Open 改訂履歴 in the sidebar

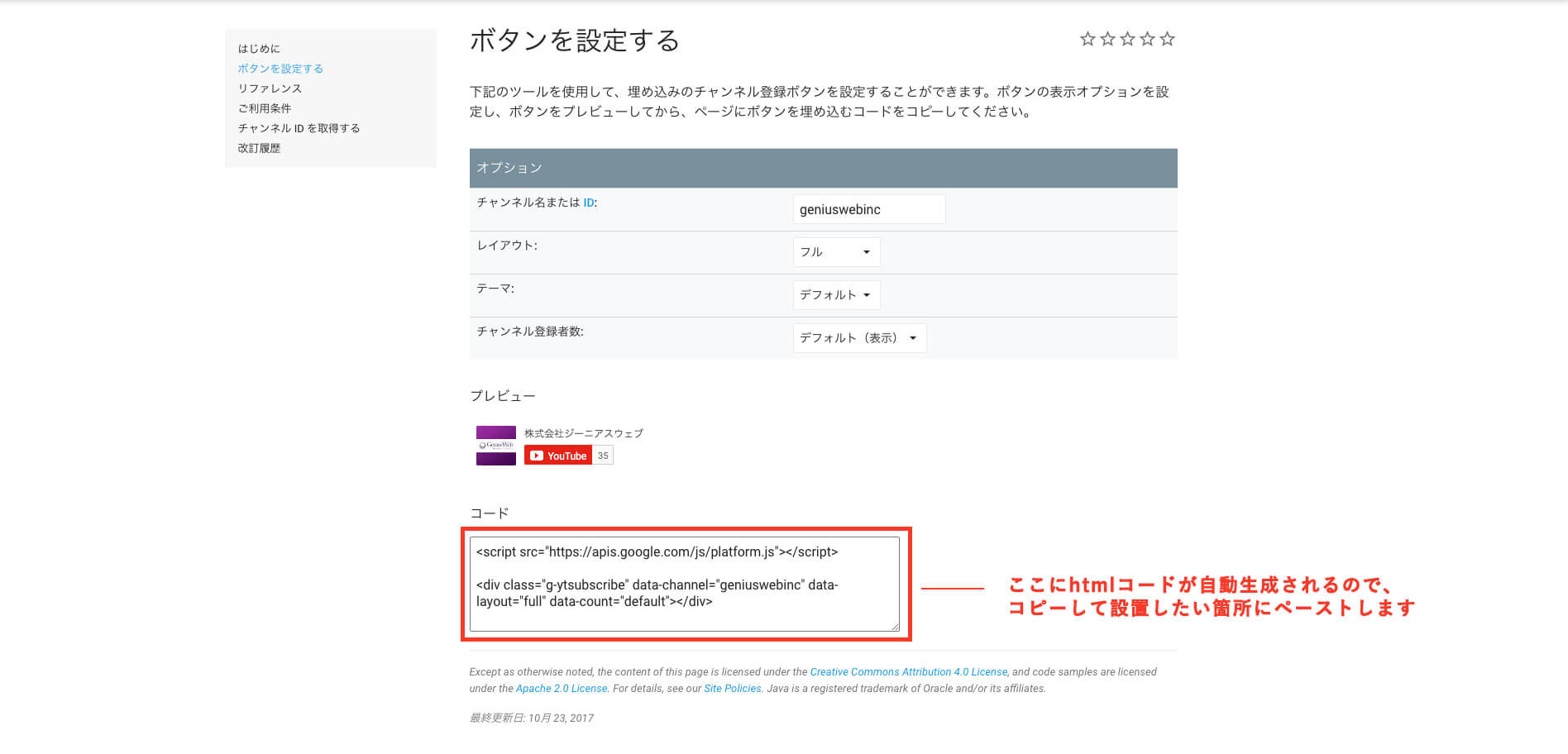(x=259, y=148)
